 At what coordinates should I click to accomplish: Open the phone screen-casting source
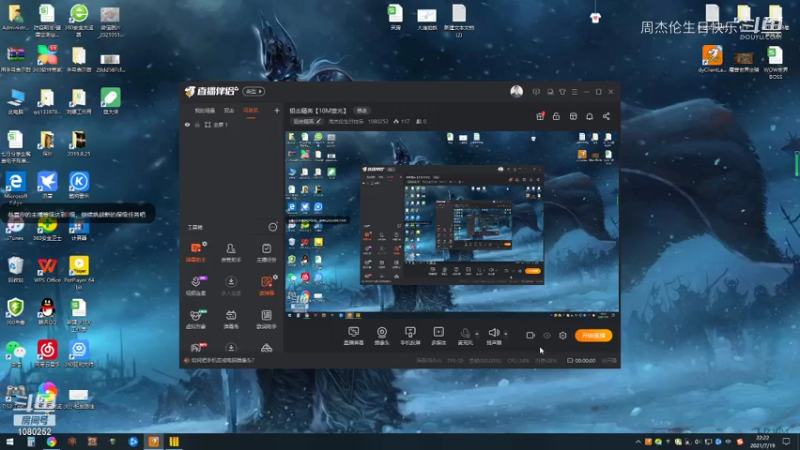[x=410, y=336]
